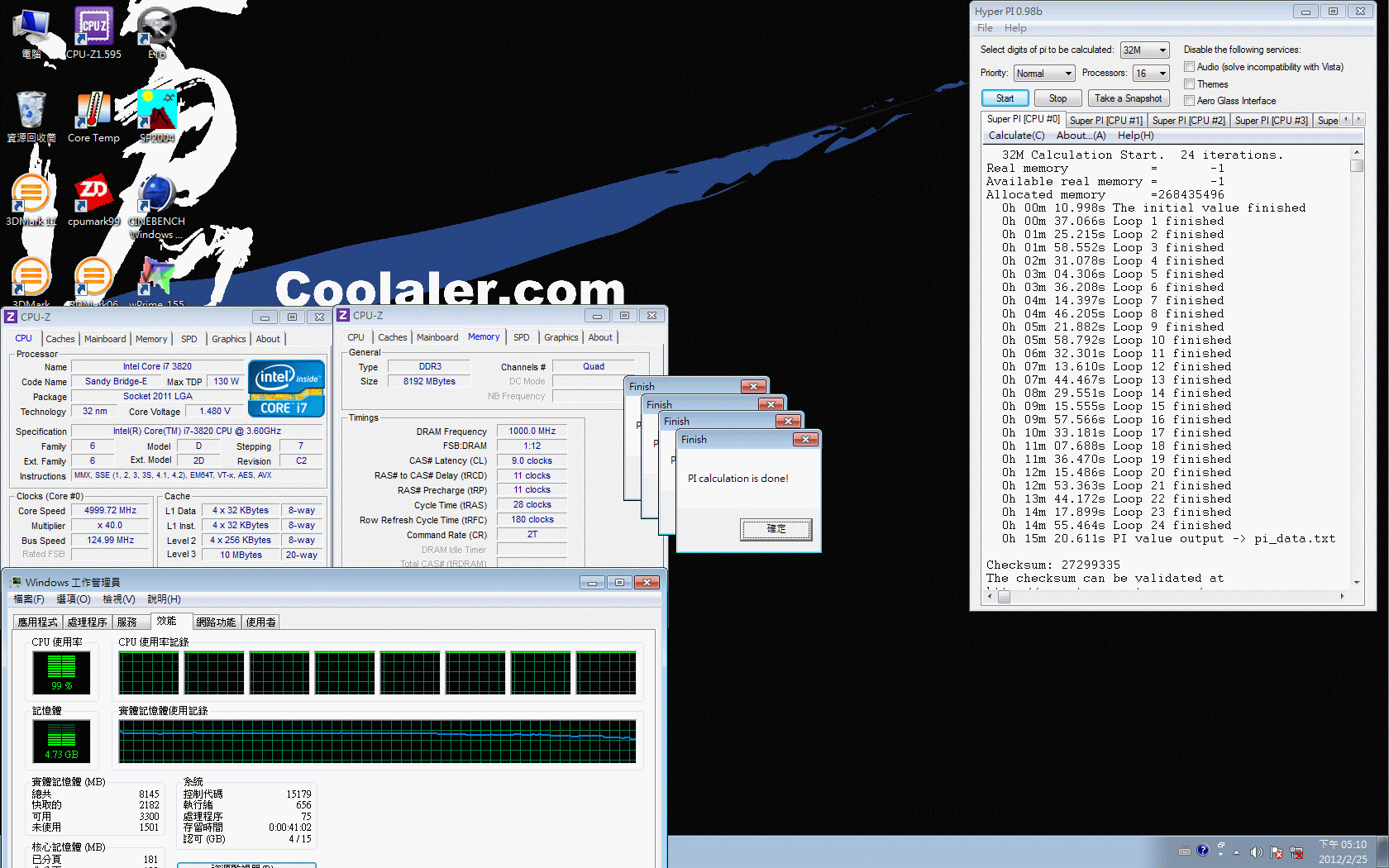Open the Processors dropdown set to 16

point(1151,74)
